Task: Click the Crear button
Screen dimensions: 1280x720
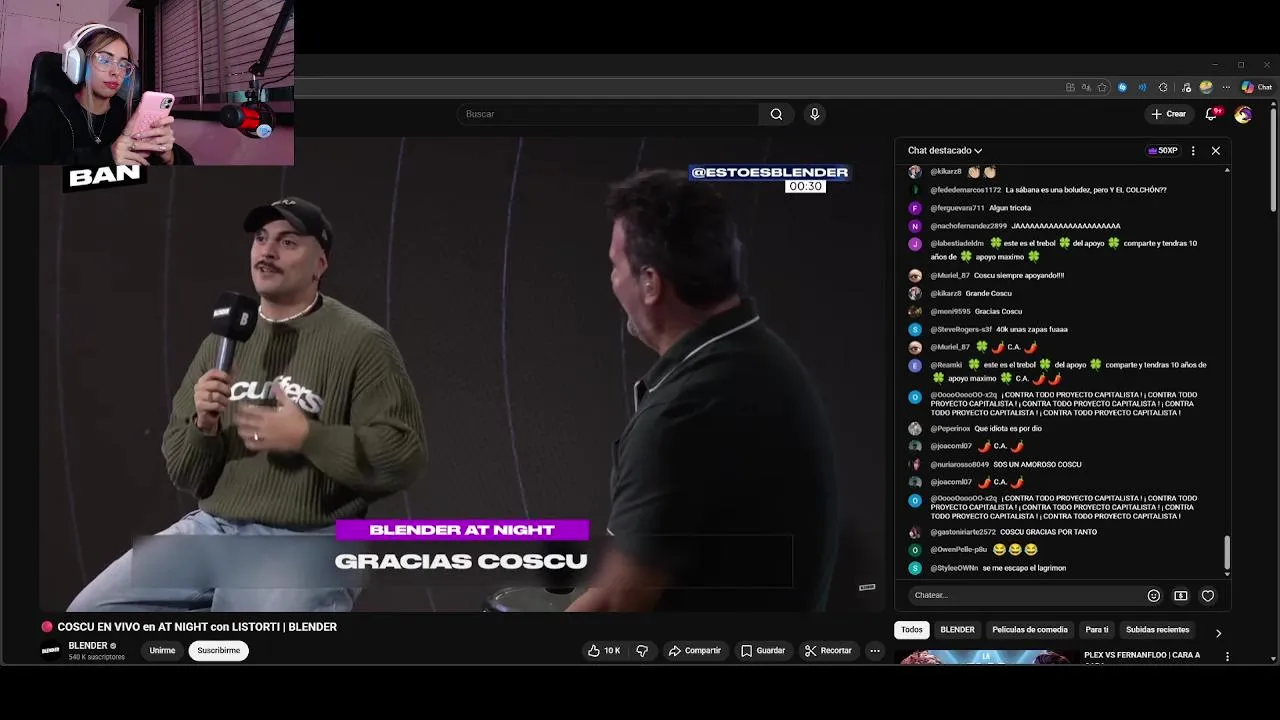Action: (x=1168, y=114)
